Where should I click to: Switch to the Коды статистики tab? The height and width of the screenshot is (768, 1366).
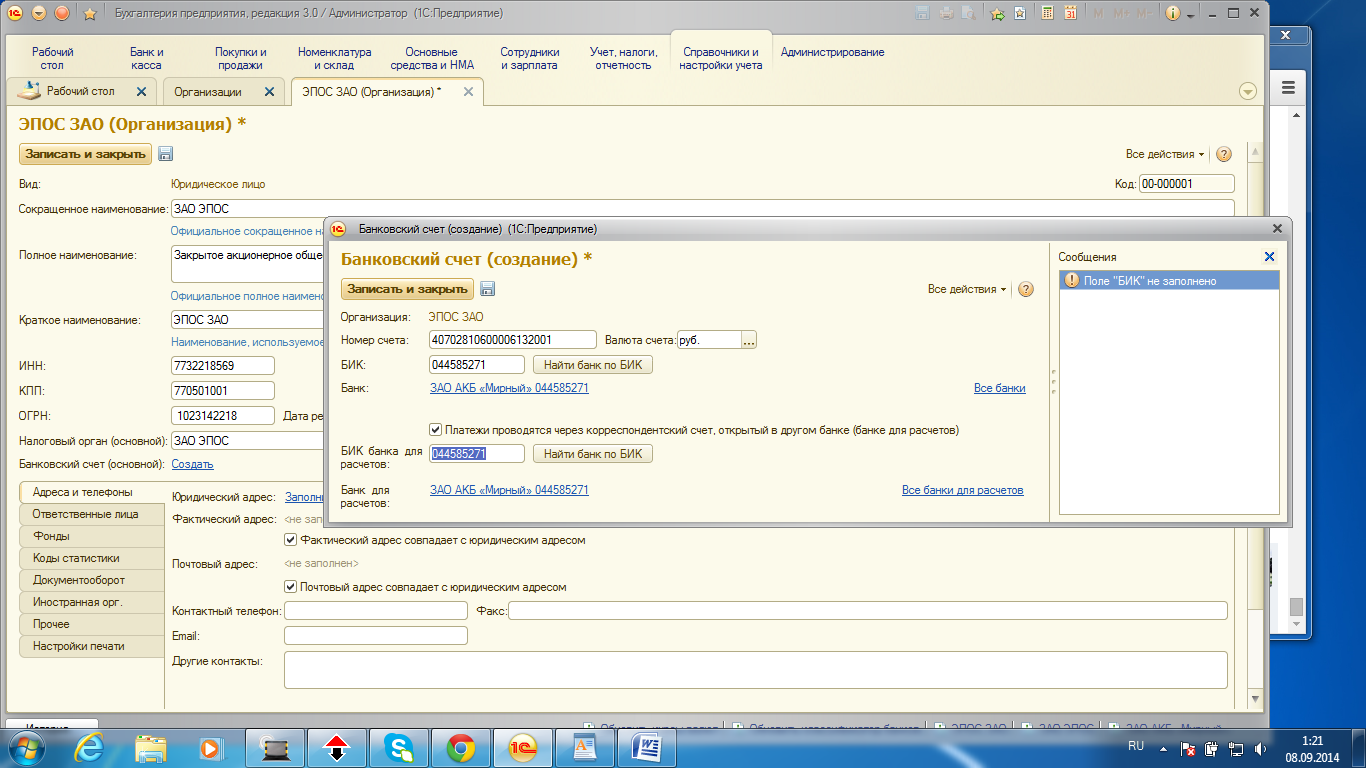(x=91, y=558)
